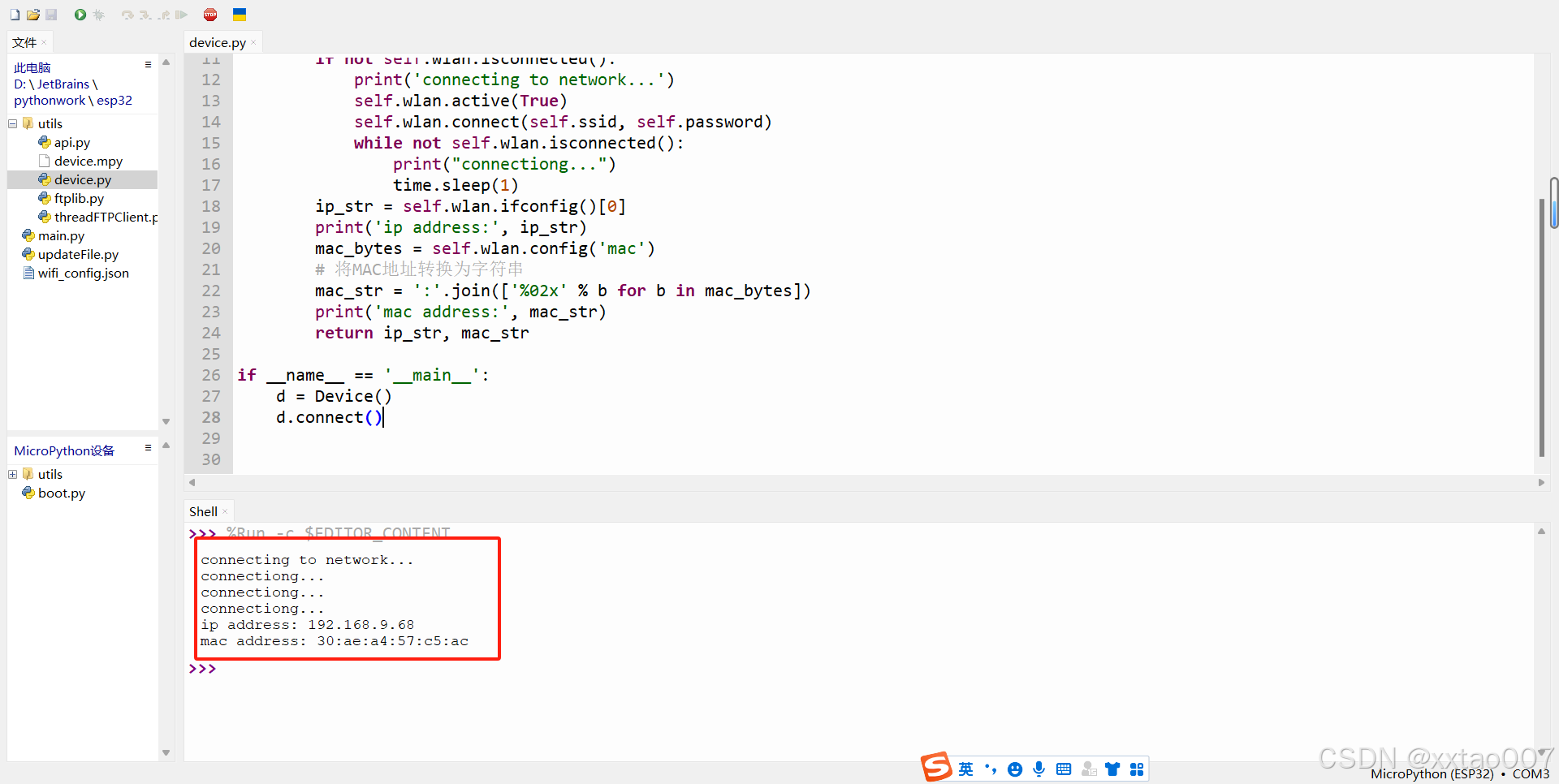Screen dimensions: 1559x784
Task: Click the step over debugging icon
Action: 127,14
